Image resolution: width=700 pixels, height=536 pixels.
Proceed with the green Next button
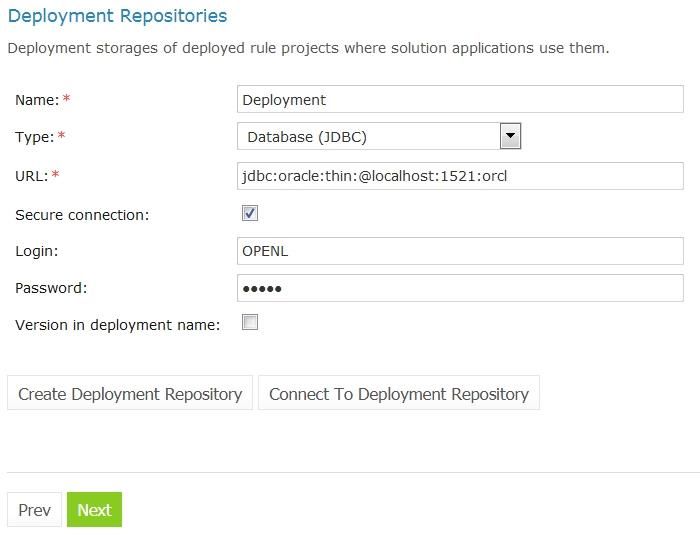[94, 509]
